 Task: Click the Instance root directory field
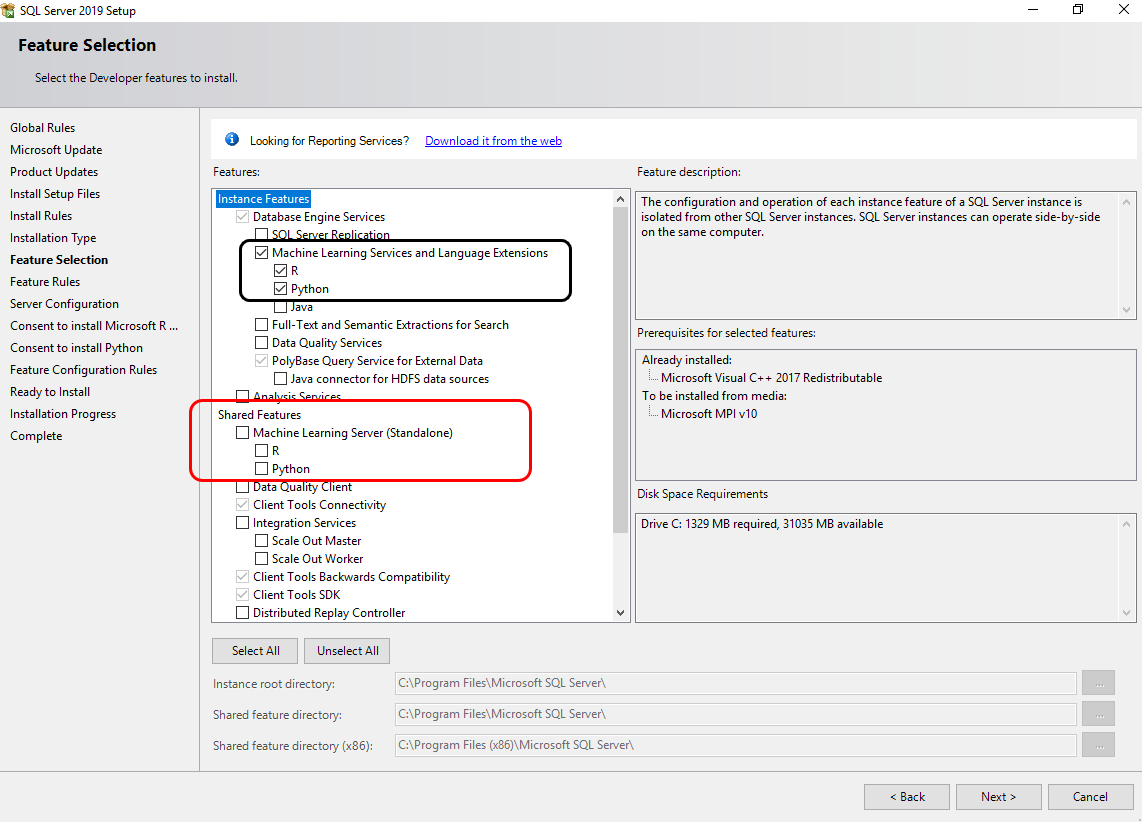(x=736, y=683)
